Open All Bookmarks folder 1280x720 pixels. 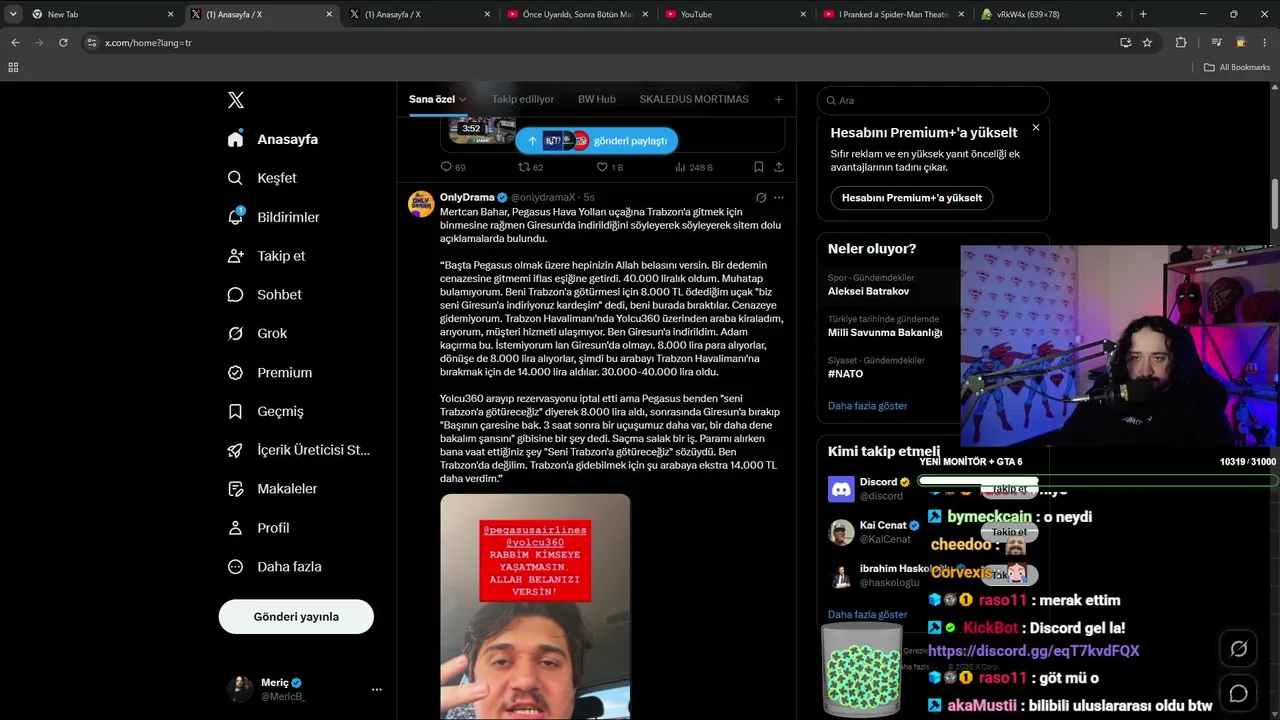tap(1237, 67)
